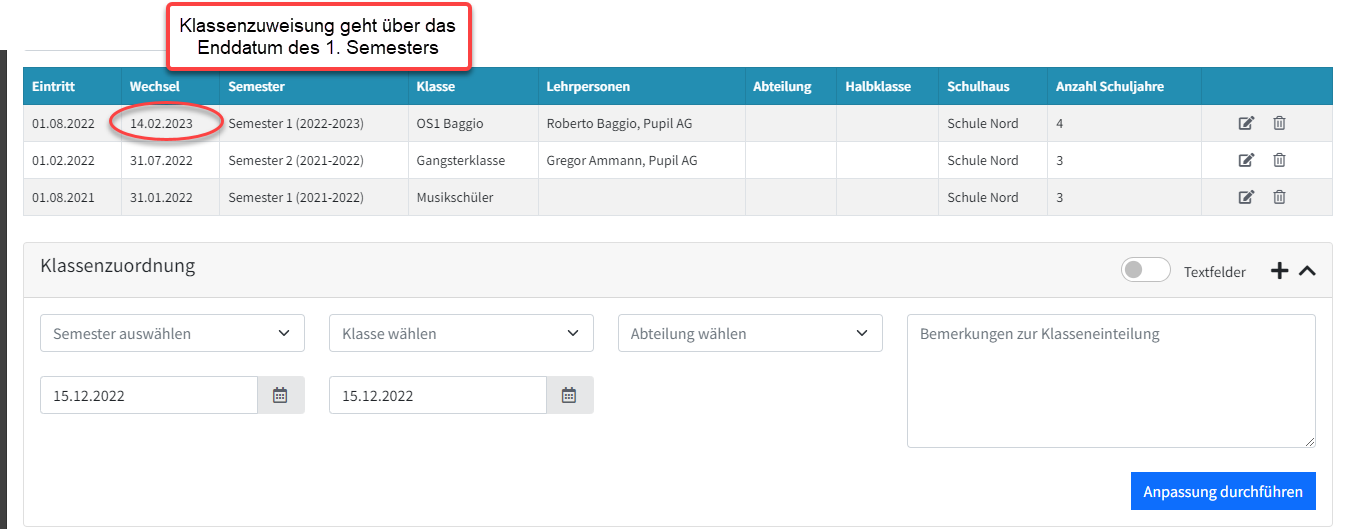The height and width of the screenshot is (529, 1345).
Task: Edit the OS1 Baggio class row
Action: coord(1246,124)
